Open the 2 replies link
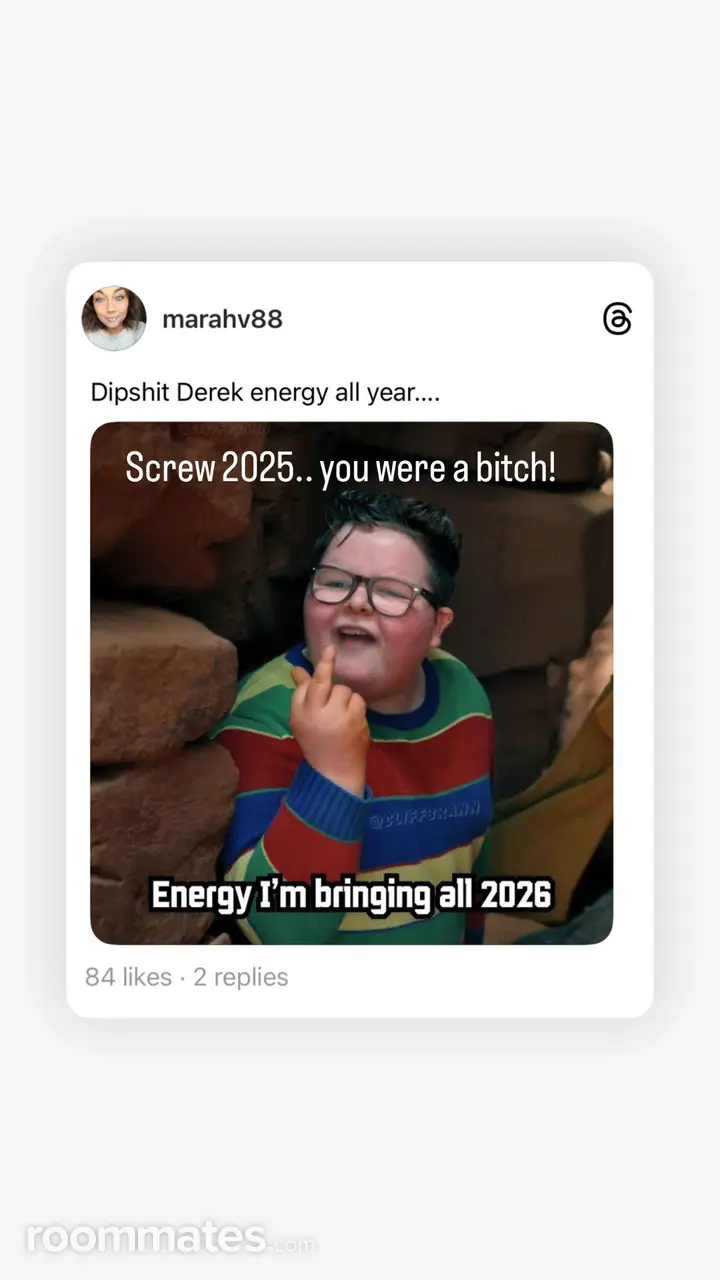This screenshot has width=720, height=1280. (240, 977)
